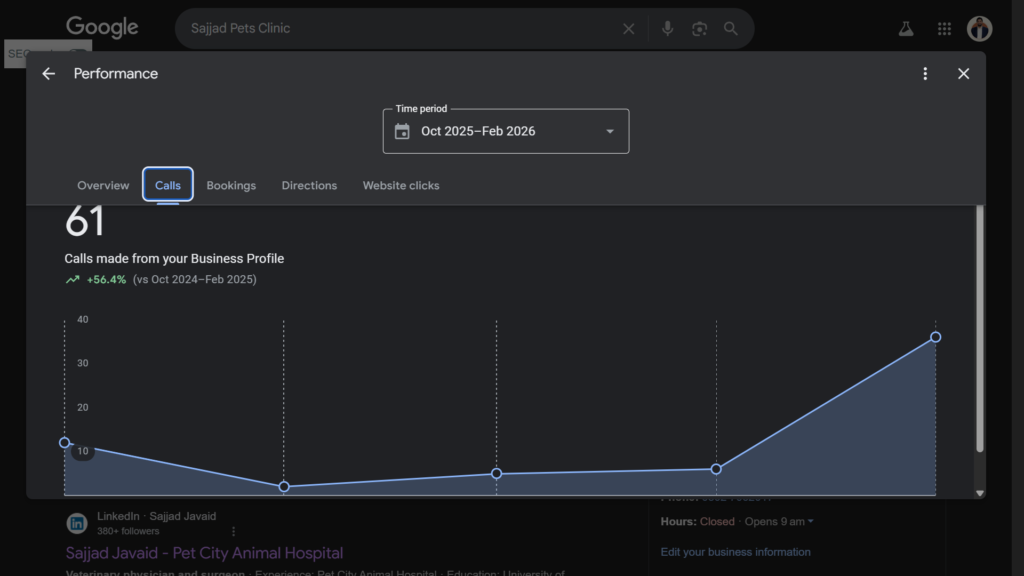The image size is (1024, 576).
Task: Expand the Time period dropdown
Action: [610, 132]
